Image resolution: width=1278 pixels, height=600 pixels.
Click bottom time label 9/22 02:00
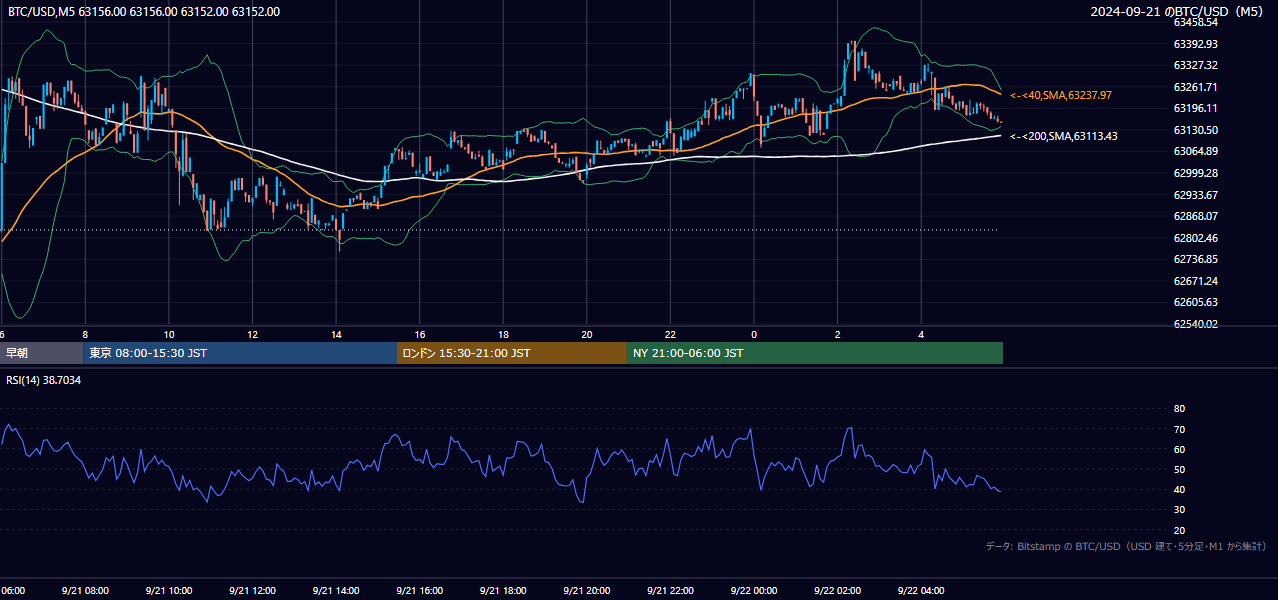coord(837,591)
